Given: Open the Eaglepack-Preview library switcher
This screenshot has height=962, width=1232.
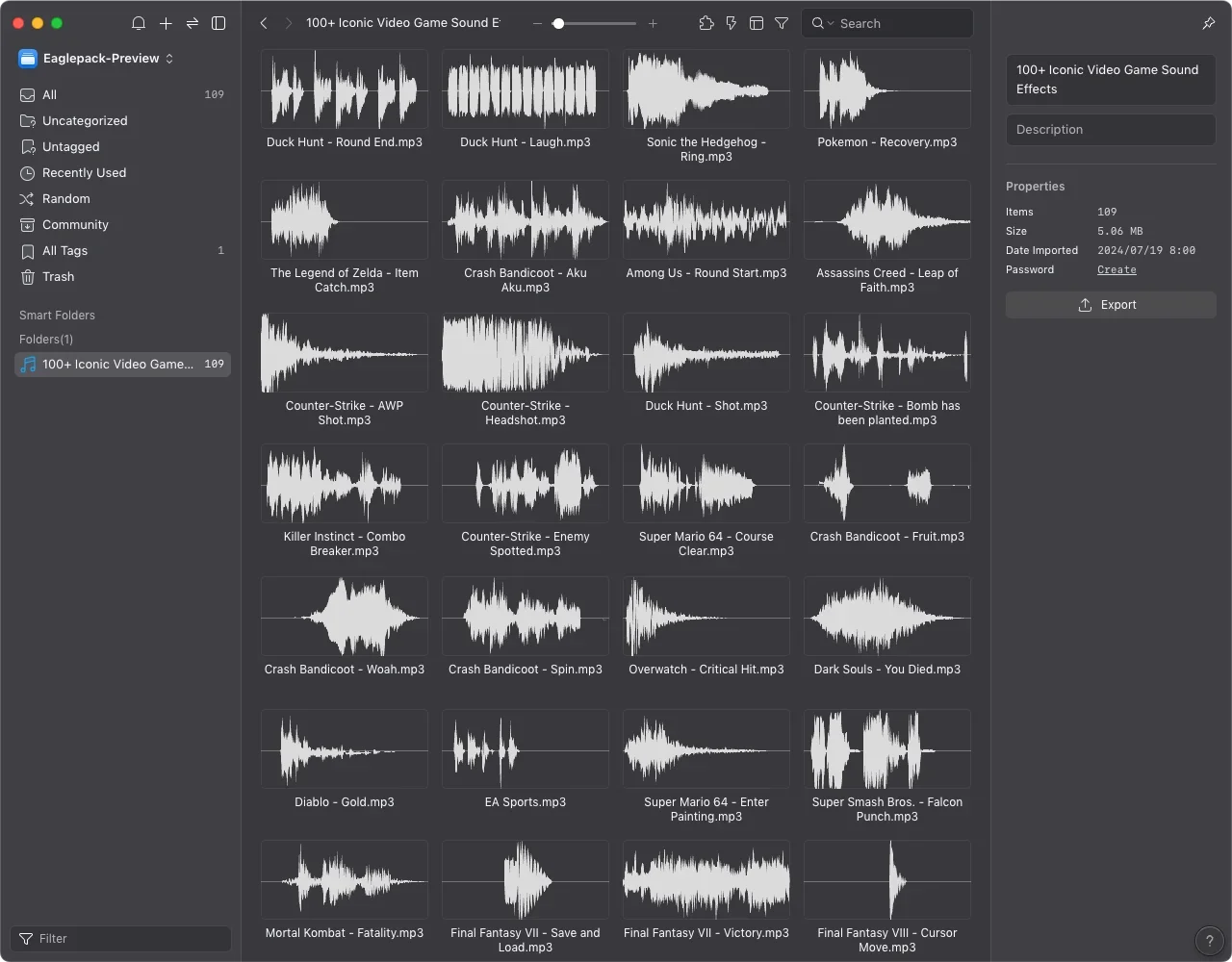Looking at the screenshot, I should [96, 59].
